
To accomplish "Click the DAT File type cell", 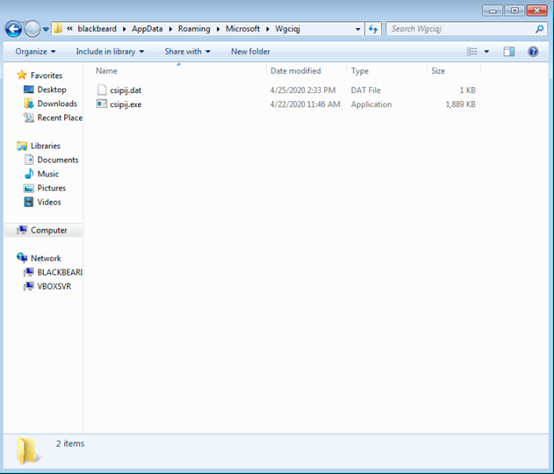I will pyautogui.click(x=366, y=90).
